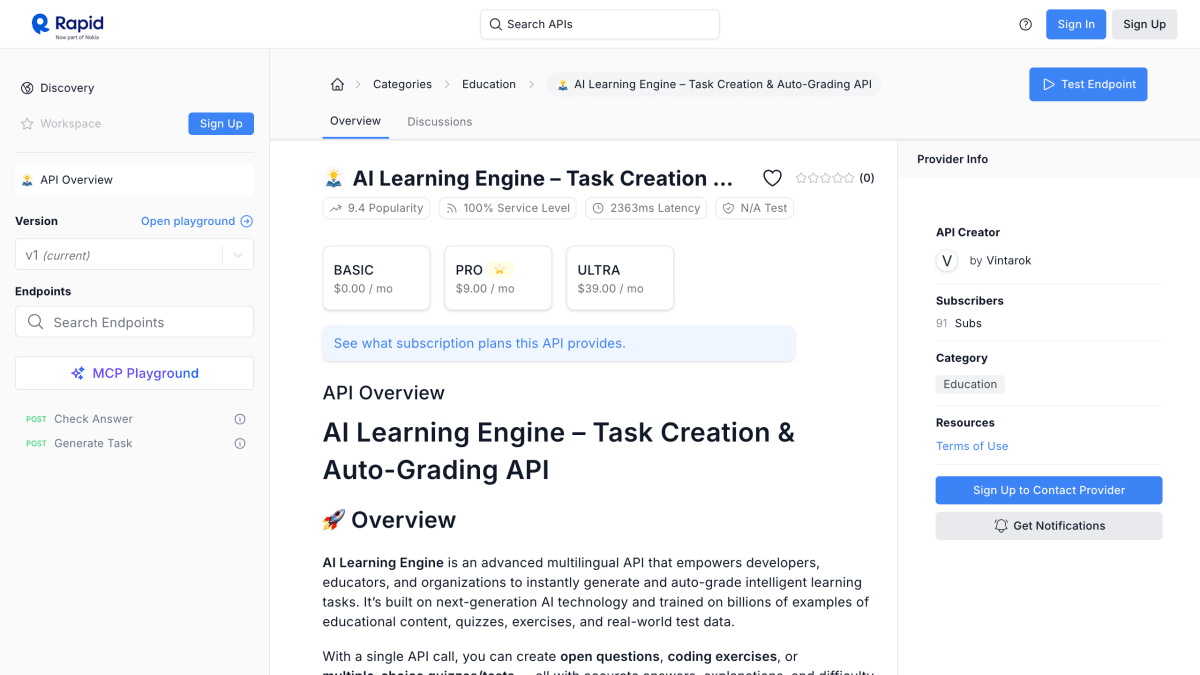Focus the Search APIs field
The height and width of the screenshot is (675, 1200).
tap(600, 24)
